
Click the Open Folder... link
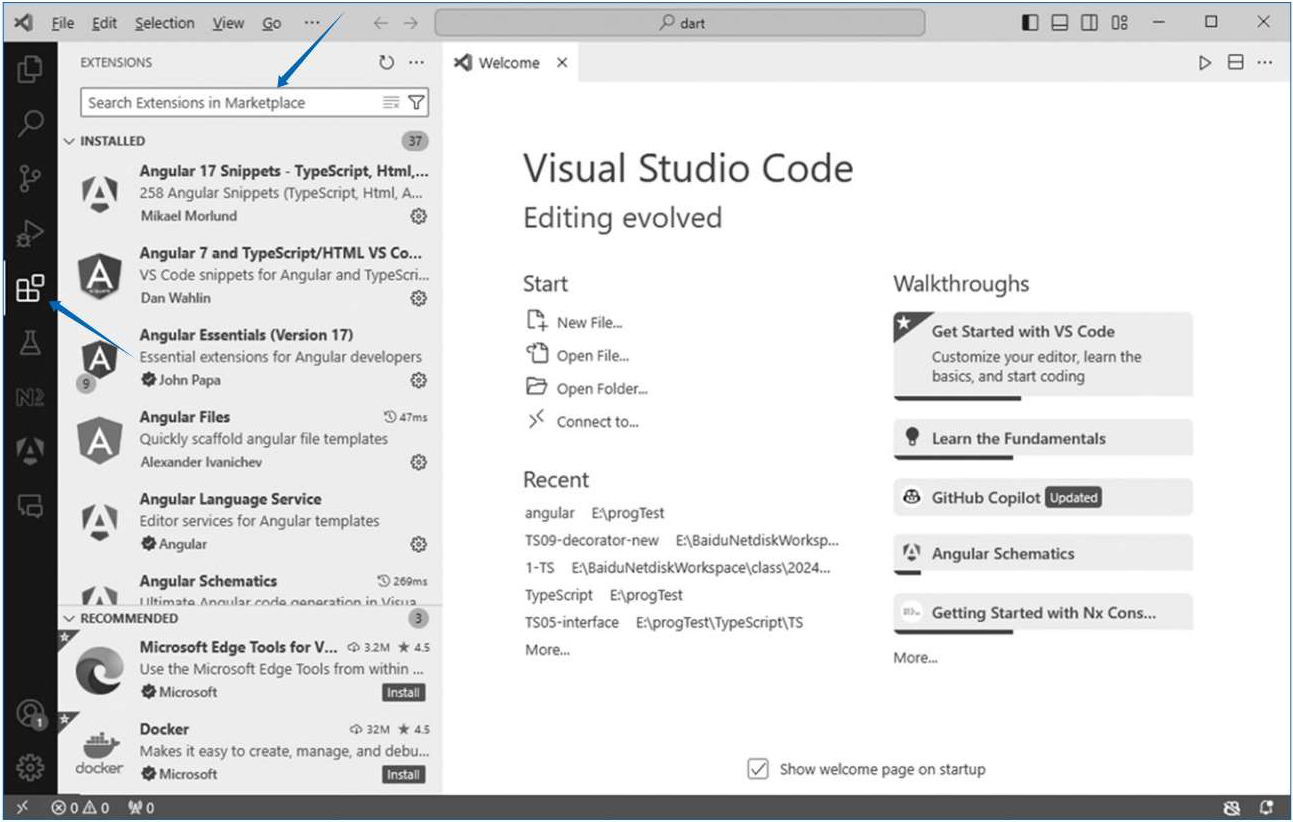coord(601,389)
